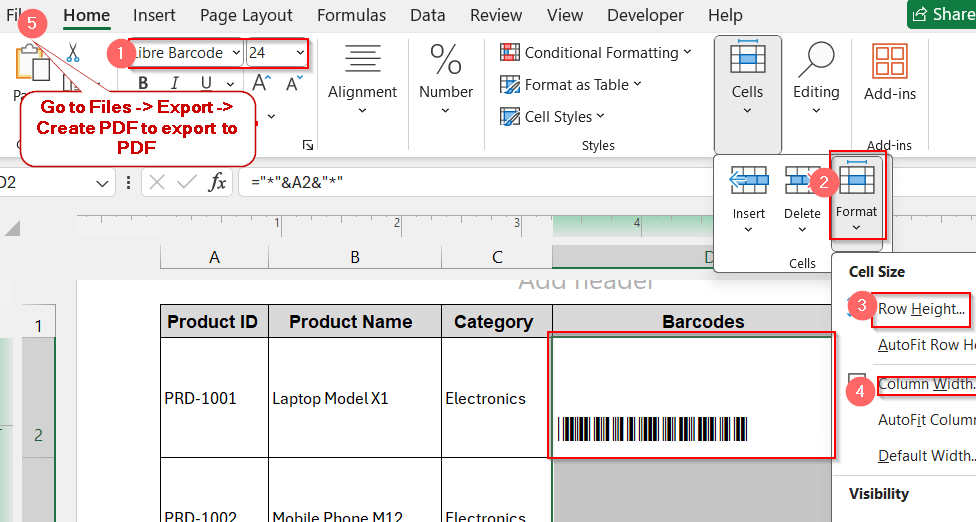Toggle Bold formatting
Screen dimensions: 976x522
pos(143,83)
